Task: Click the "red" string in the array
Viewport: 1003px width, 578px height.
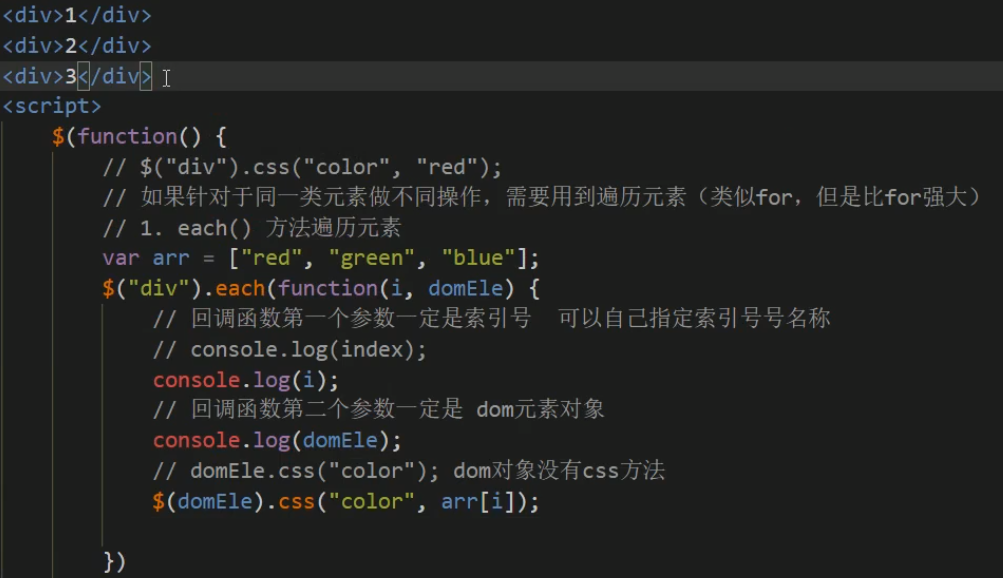Action: pos(270,258)
